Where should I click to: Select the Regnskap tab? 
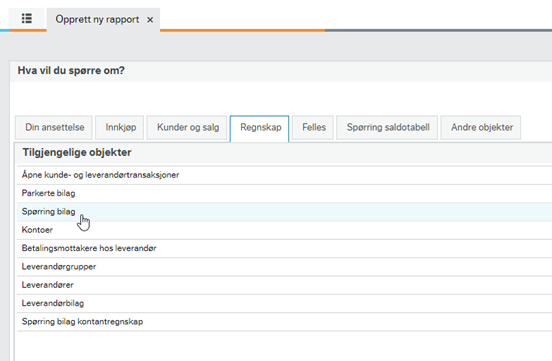[x=260, y=128]
